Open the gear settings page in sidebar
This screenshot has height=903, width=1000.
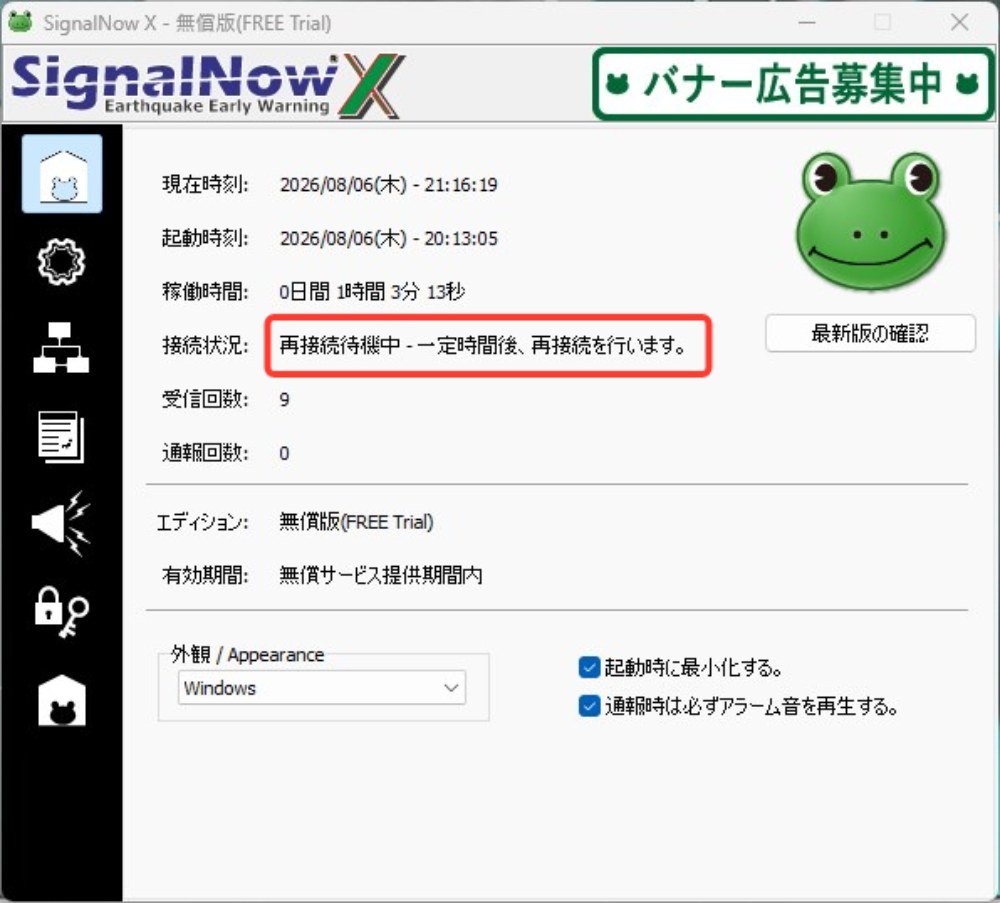point(61,261)
